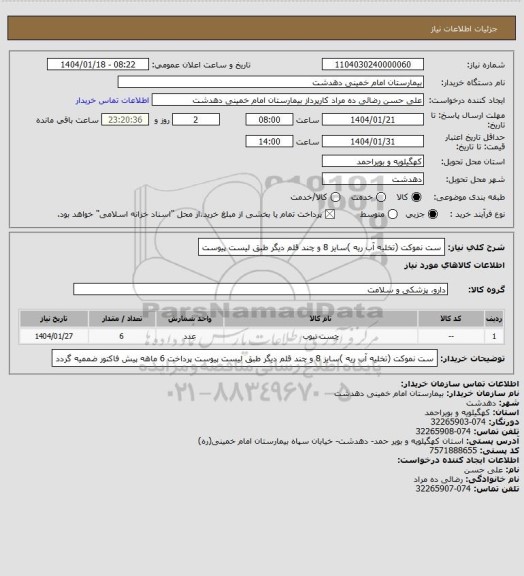Click the delivery province field کهگیلویه و بویراحمد

(373, 161)
